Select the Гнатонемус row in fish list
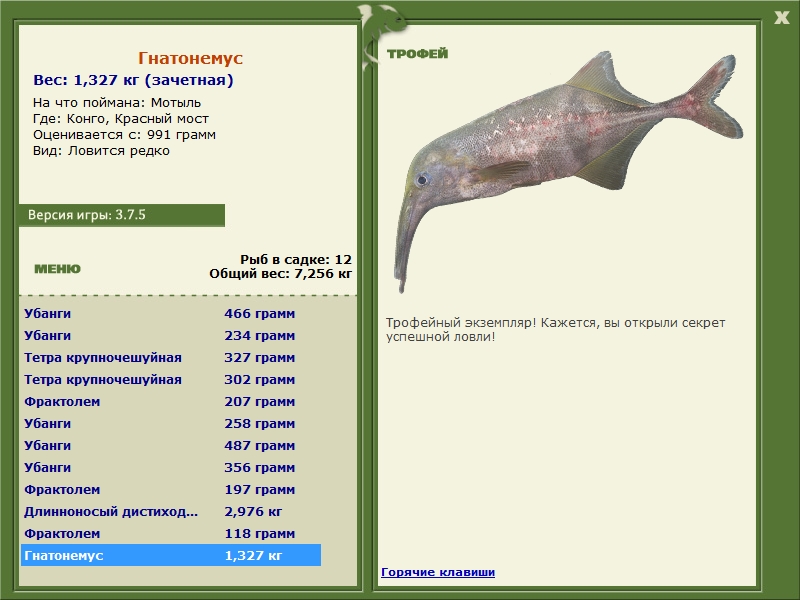Viewport: 800px width, 600px height. click(171, 555)
